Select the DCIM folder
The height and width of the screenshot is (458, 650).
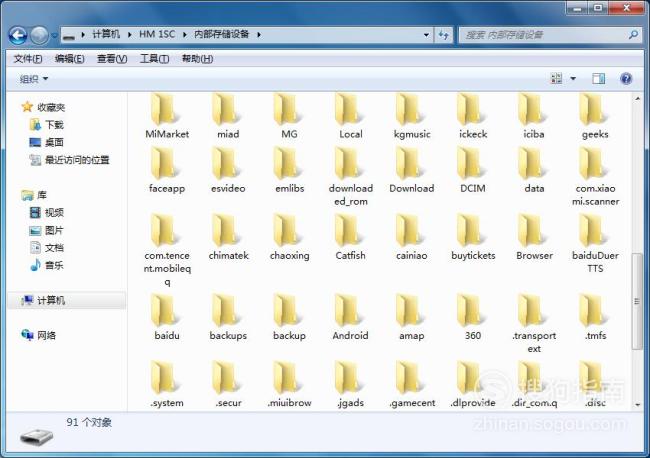473,171
